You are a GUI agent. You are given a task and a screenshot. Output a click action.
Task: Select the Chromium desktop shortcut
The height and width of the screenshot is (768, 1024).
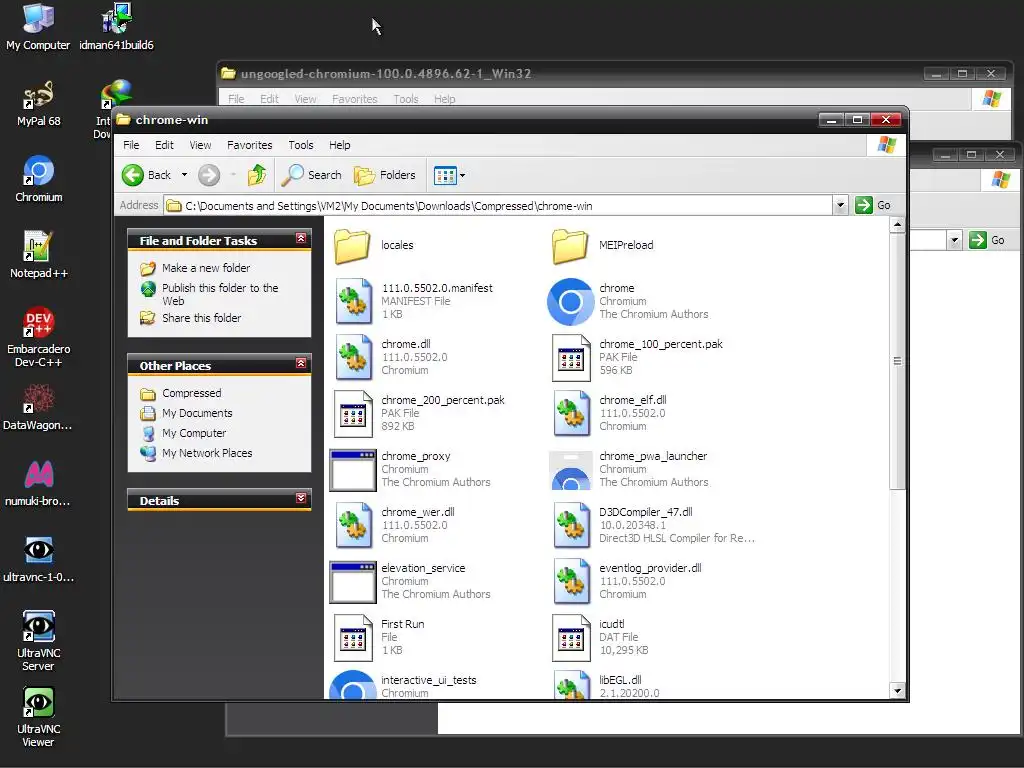[x=39, y=180]
